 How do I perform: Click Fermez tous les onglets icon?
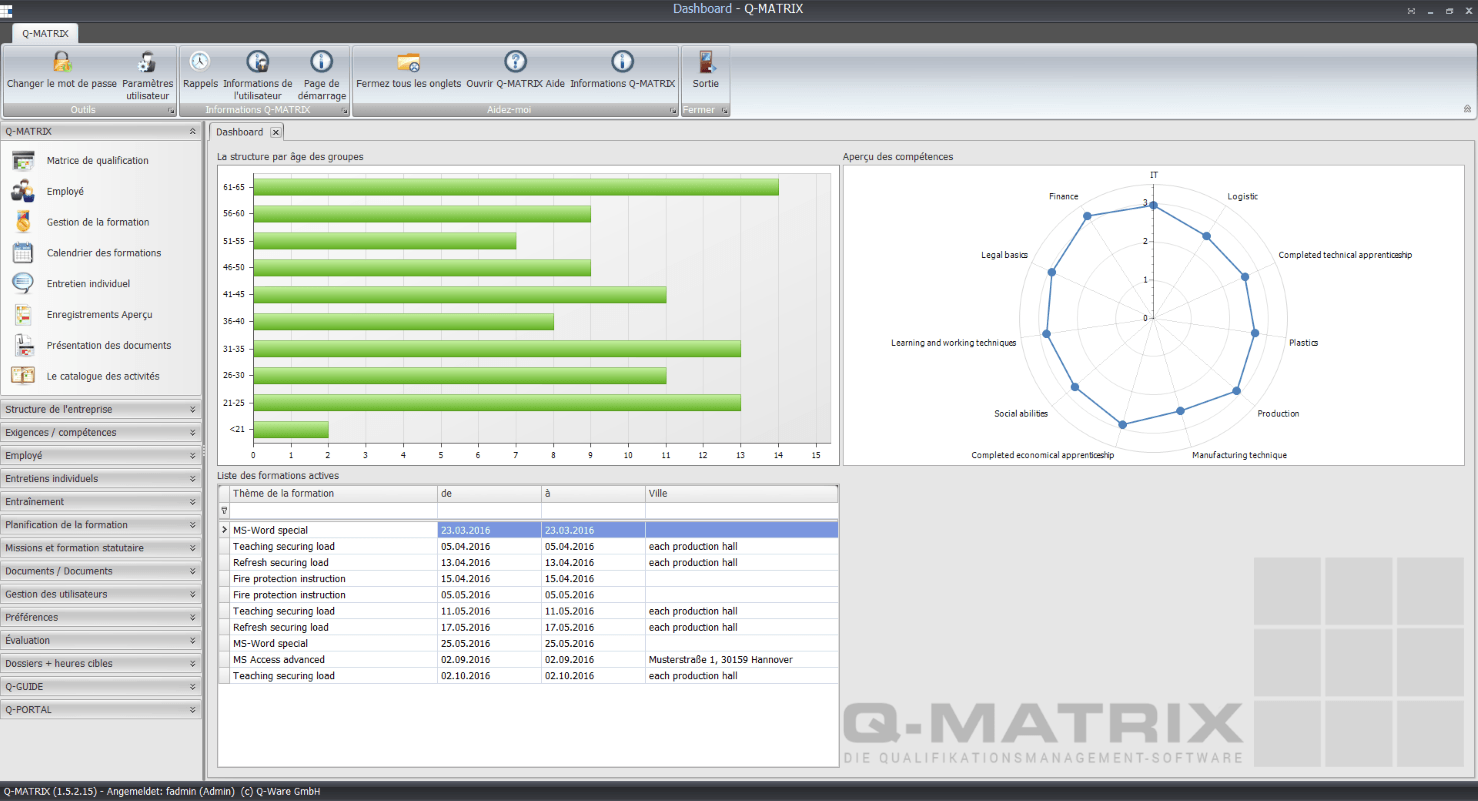408,62
